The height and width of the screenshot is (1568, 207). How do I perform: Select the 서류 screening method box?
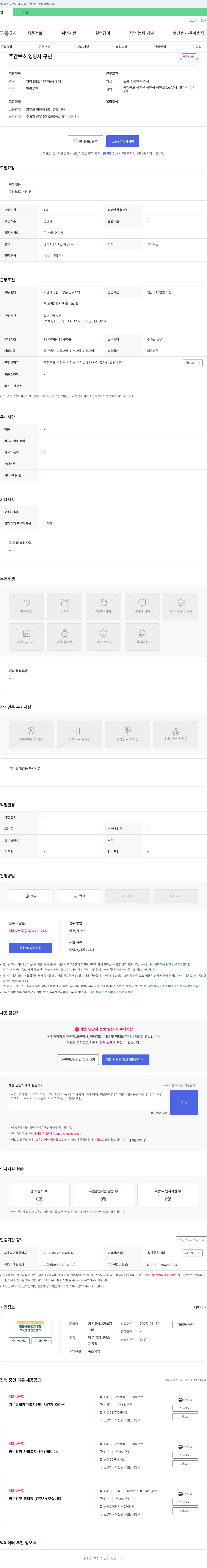tap(31, 896)
